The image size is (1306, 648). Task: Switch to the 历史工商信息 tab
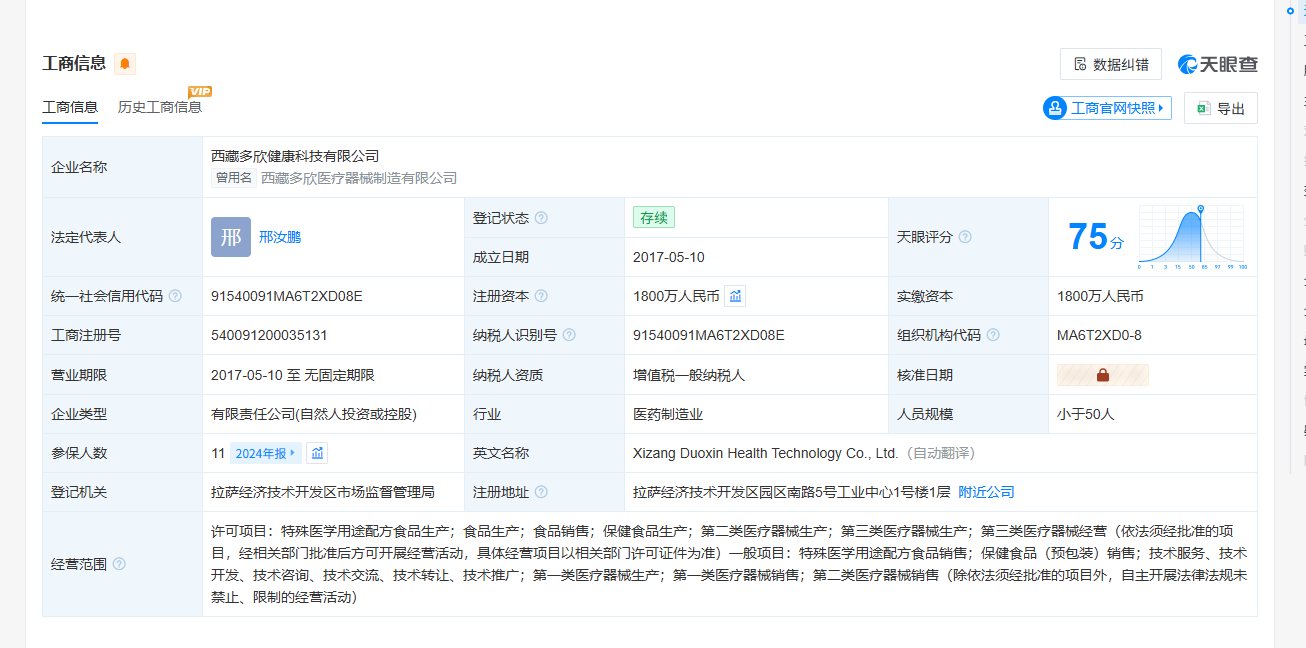[160, 107]
